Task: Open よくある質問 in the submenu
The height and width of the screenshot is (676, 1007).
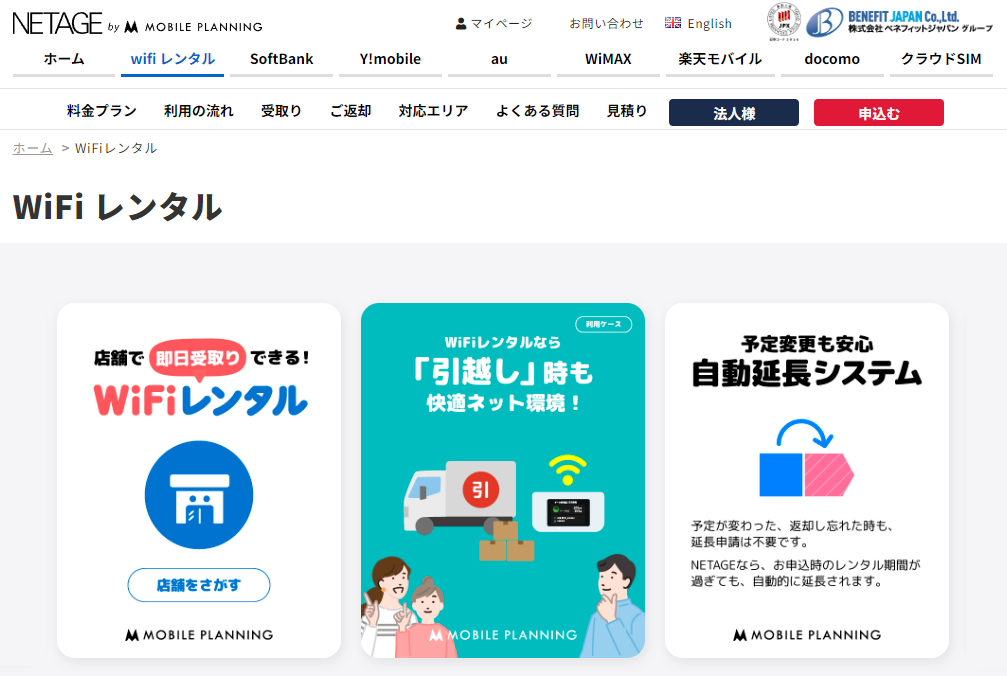Action: (x=538, y=111)
